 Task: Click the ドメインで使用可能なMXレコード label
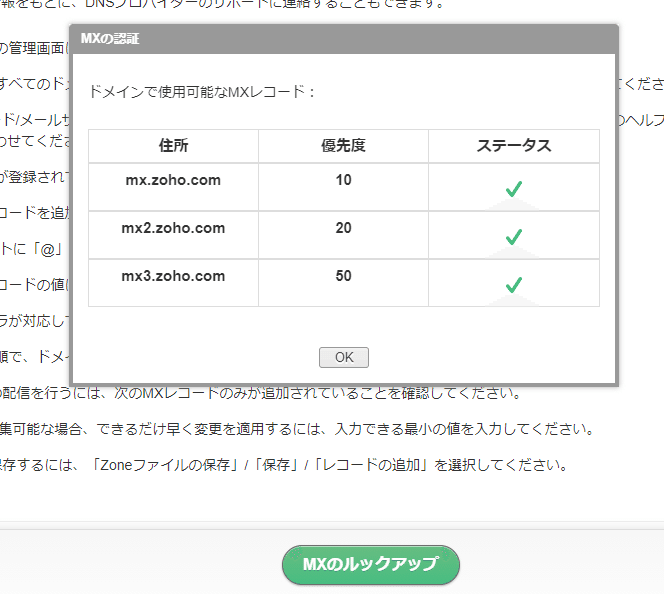202,91
